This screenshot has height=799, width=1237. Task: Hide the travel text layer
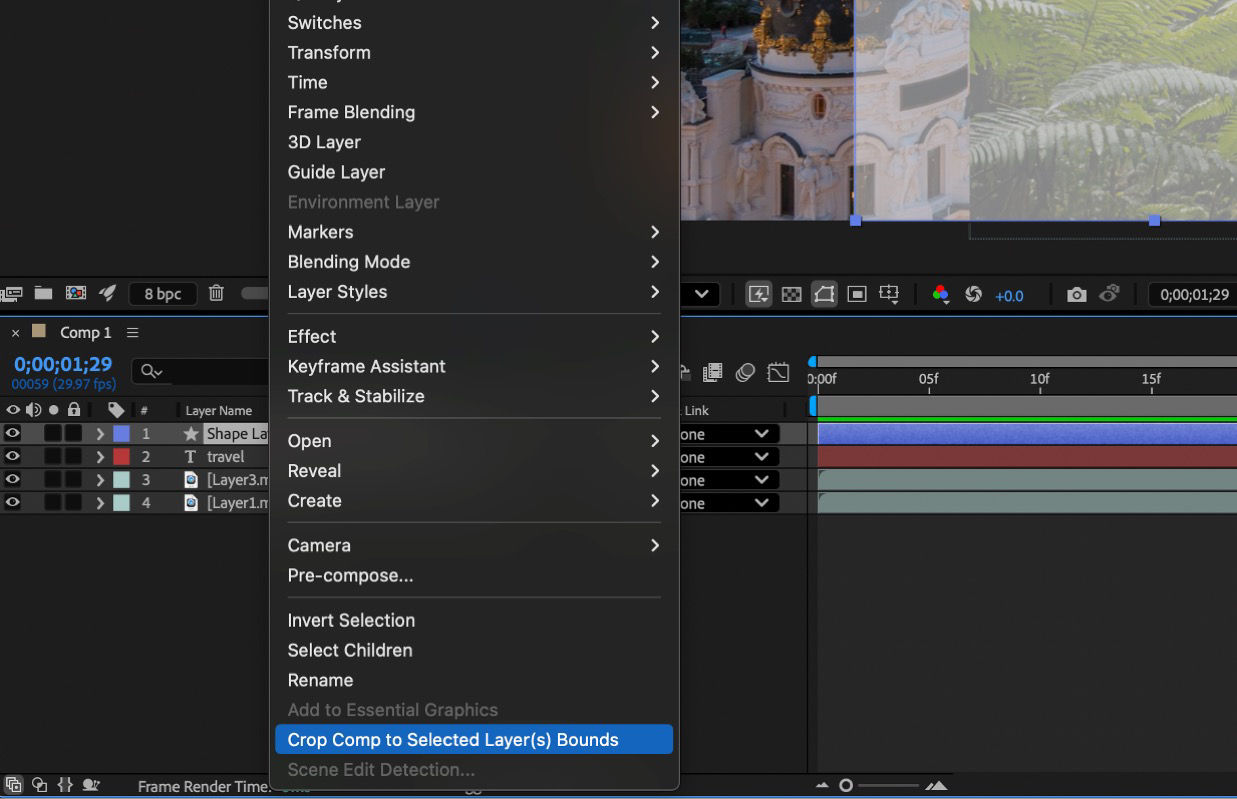point(13,457)
